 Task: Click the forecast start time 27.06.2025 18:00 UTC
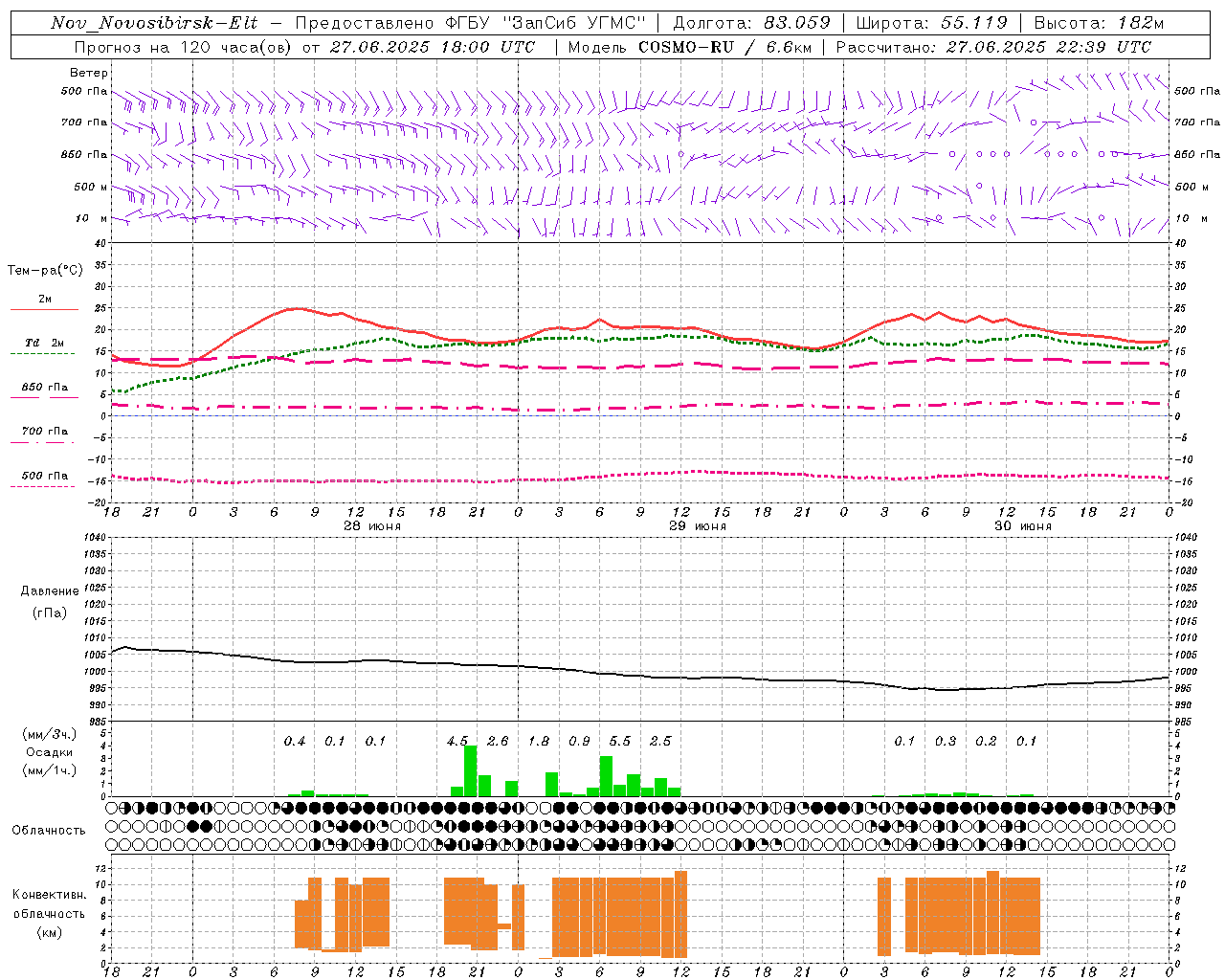433,47
